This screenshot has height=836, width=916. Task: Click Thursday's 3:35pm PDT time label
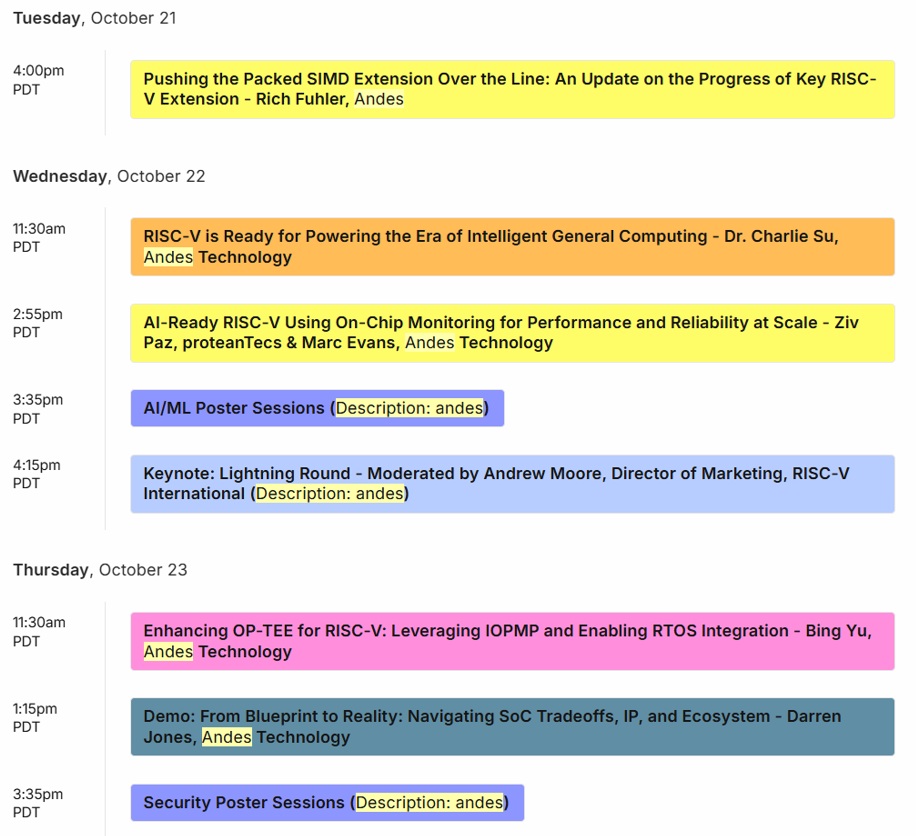click(38, 802)
